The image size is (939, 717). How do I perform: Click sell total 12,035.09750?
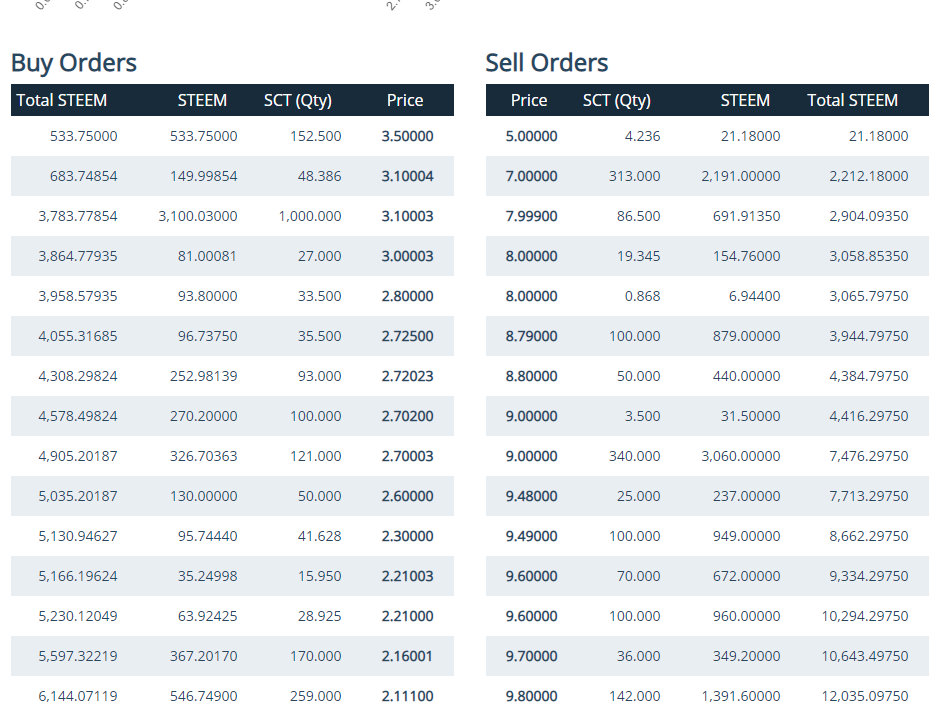865,696
